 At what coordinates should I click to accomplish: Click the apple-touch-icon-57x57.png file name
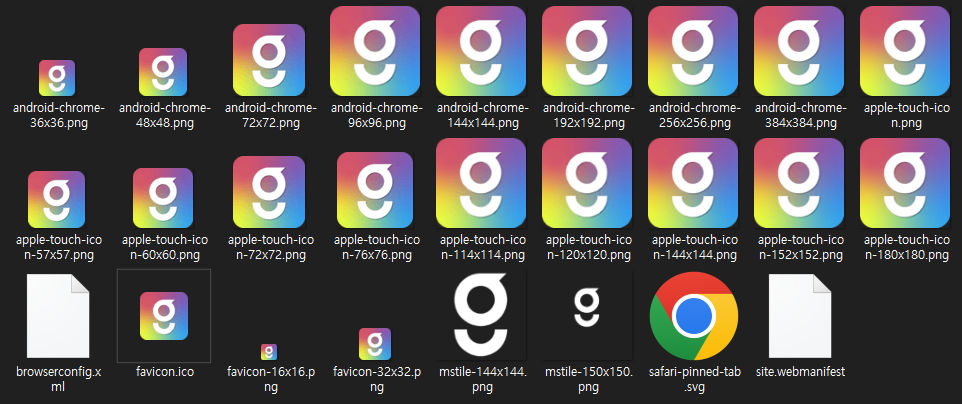(59, 247)
